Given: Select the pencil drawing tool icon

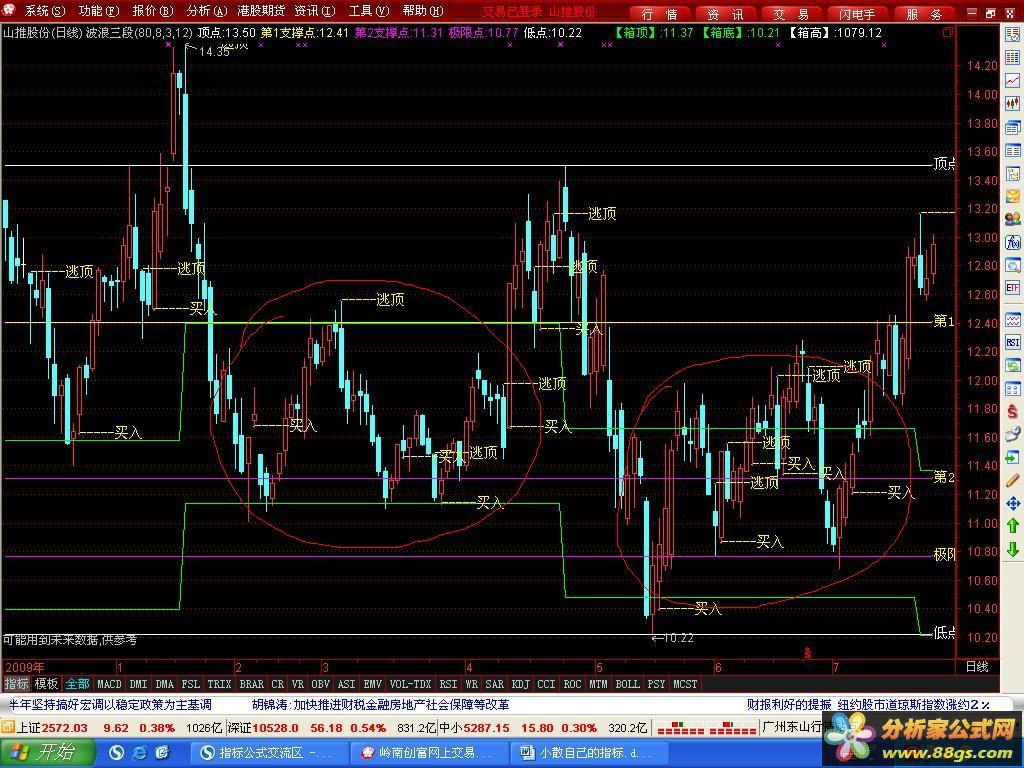Looking at the screenshot, I should pyautogui.click(x=1012, y=481).
